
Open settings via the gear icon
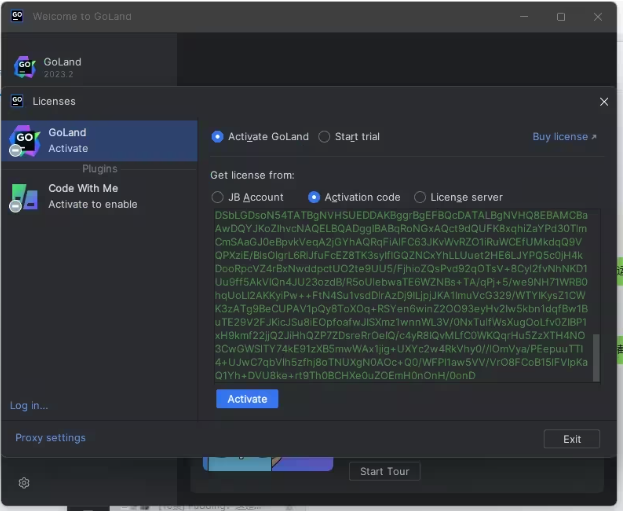24,483
